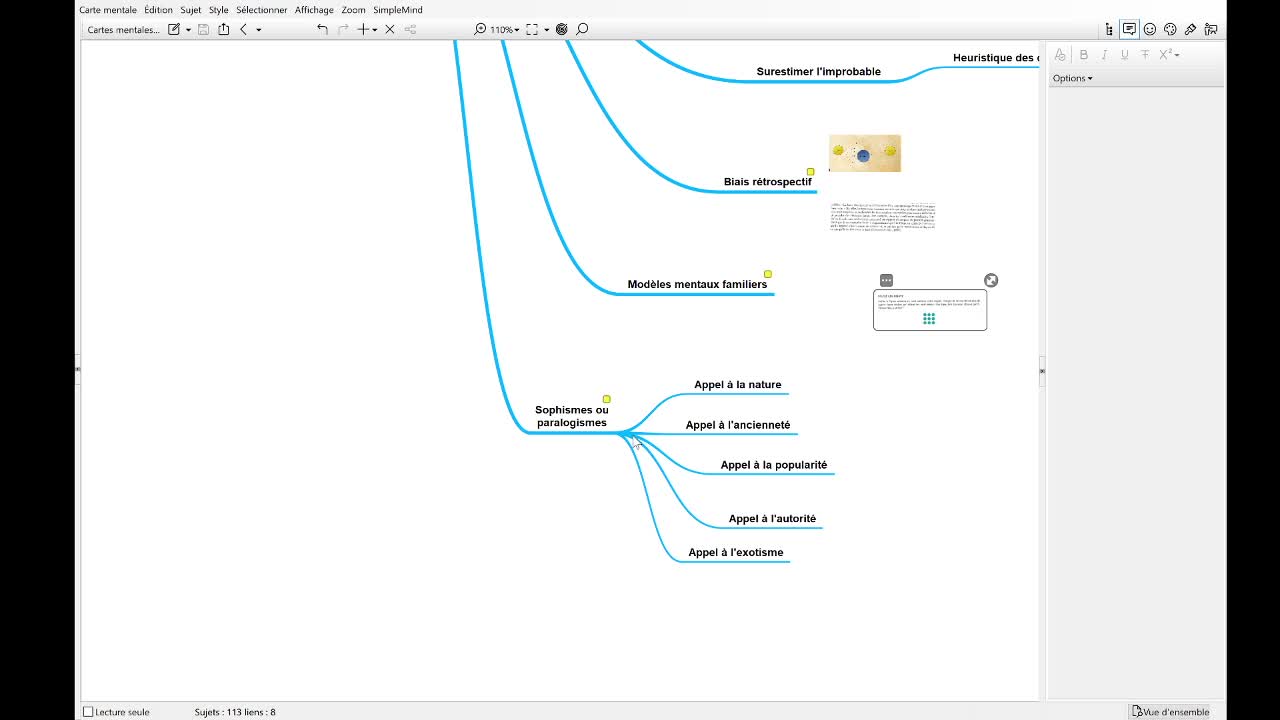Screen dimensions: 1280x720
Task: Toggle the note marker on Sophismes ou paralogismes
Action: pos(606,399)
